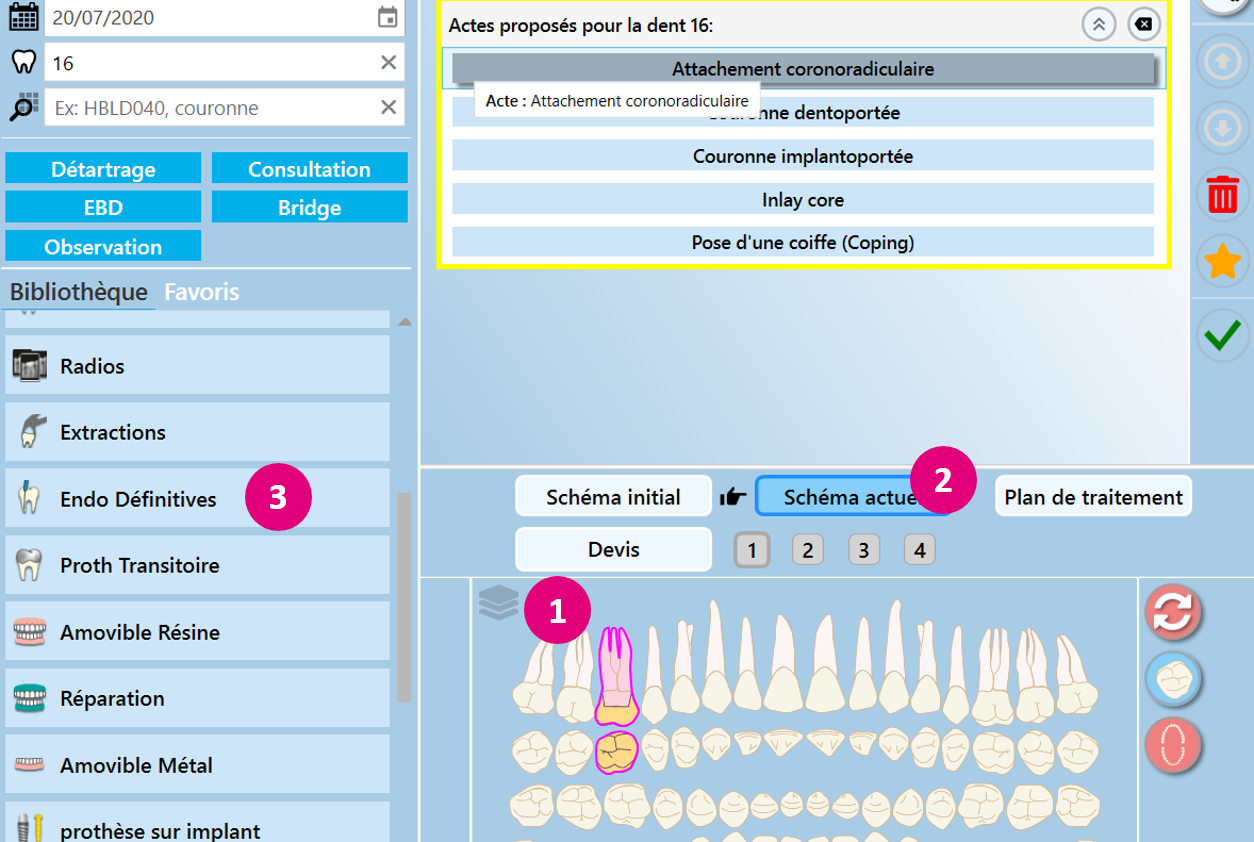The height and width of the screenshot is (842, 1254).
Task: Click the Extractions forceps icon
Action: (x=30, y=431)
